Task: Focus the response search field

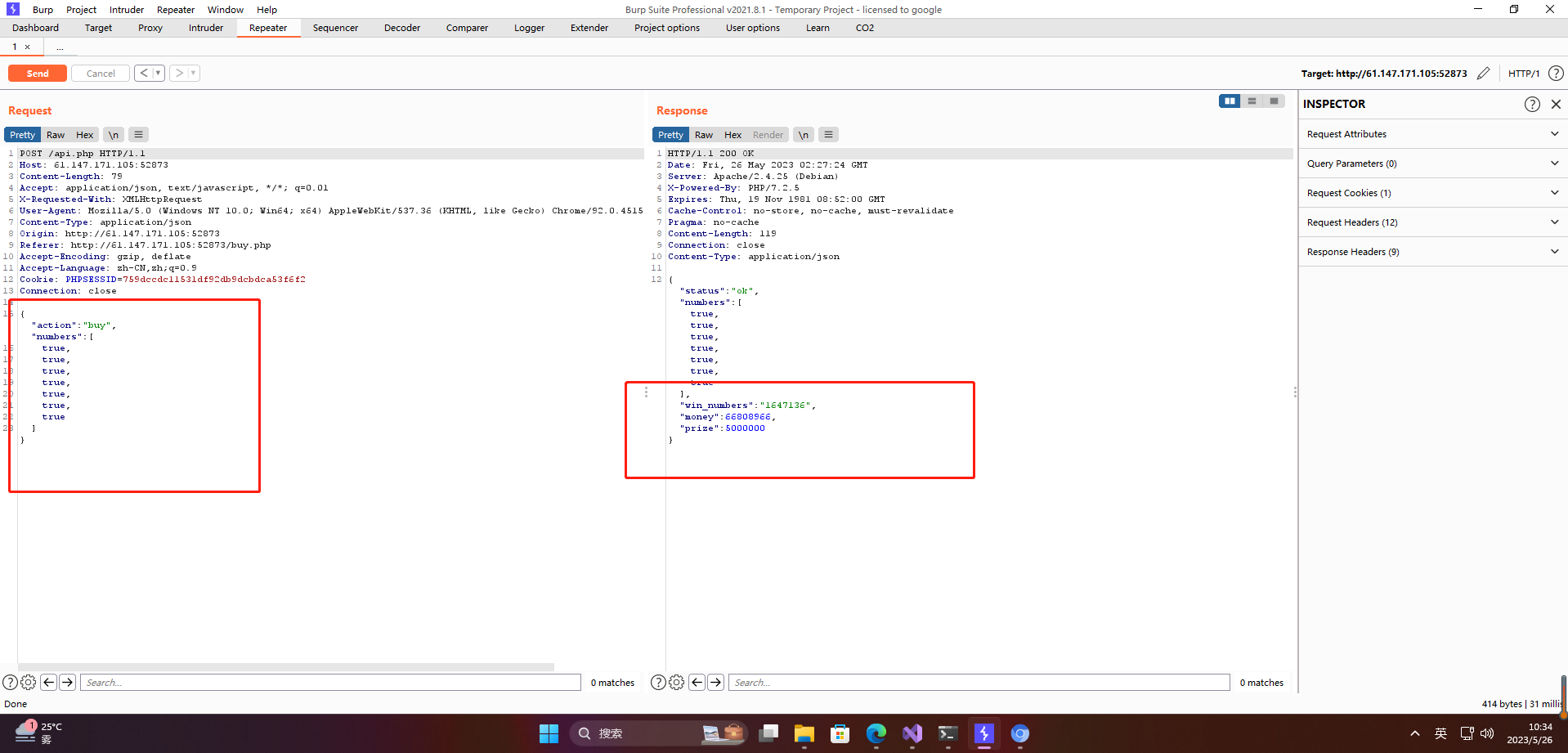Action: pos(979,682)
